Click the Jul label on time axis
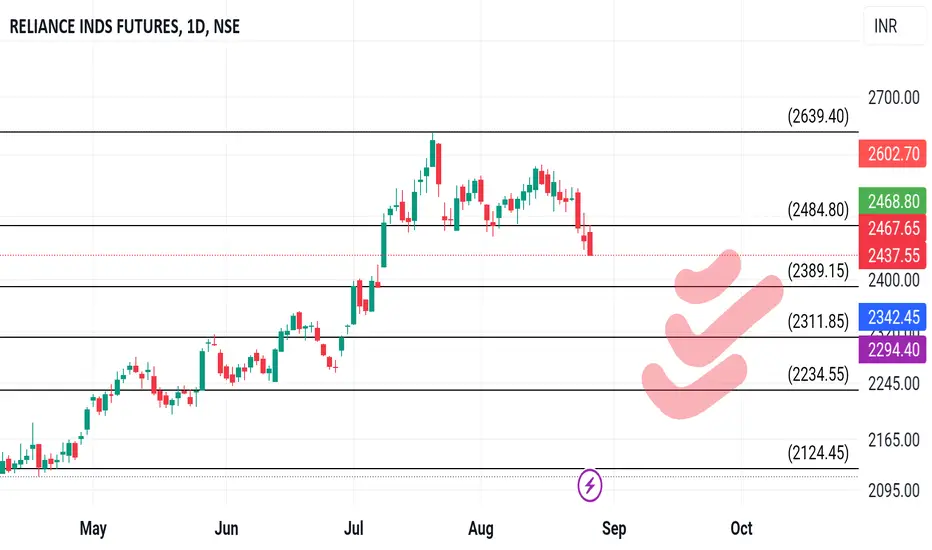This screenshot has width=932, height=550. 354,528
